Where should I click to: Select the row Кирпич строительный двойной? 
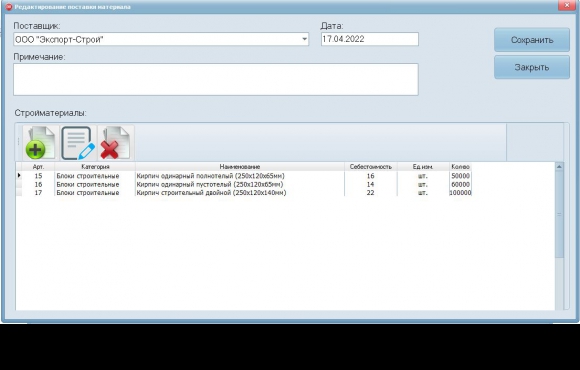click(x=244, y=193)
